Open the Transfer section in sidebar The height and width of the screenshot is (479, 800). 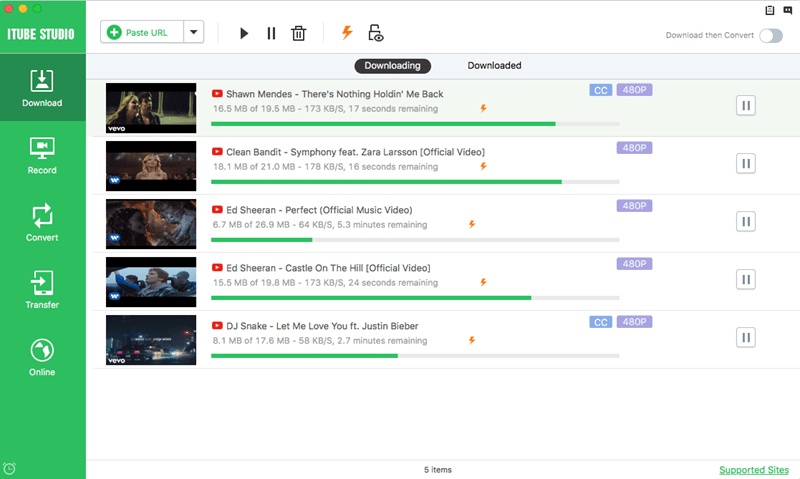[x=42, y=290]
